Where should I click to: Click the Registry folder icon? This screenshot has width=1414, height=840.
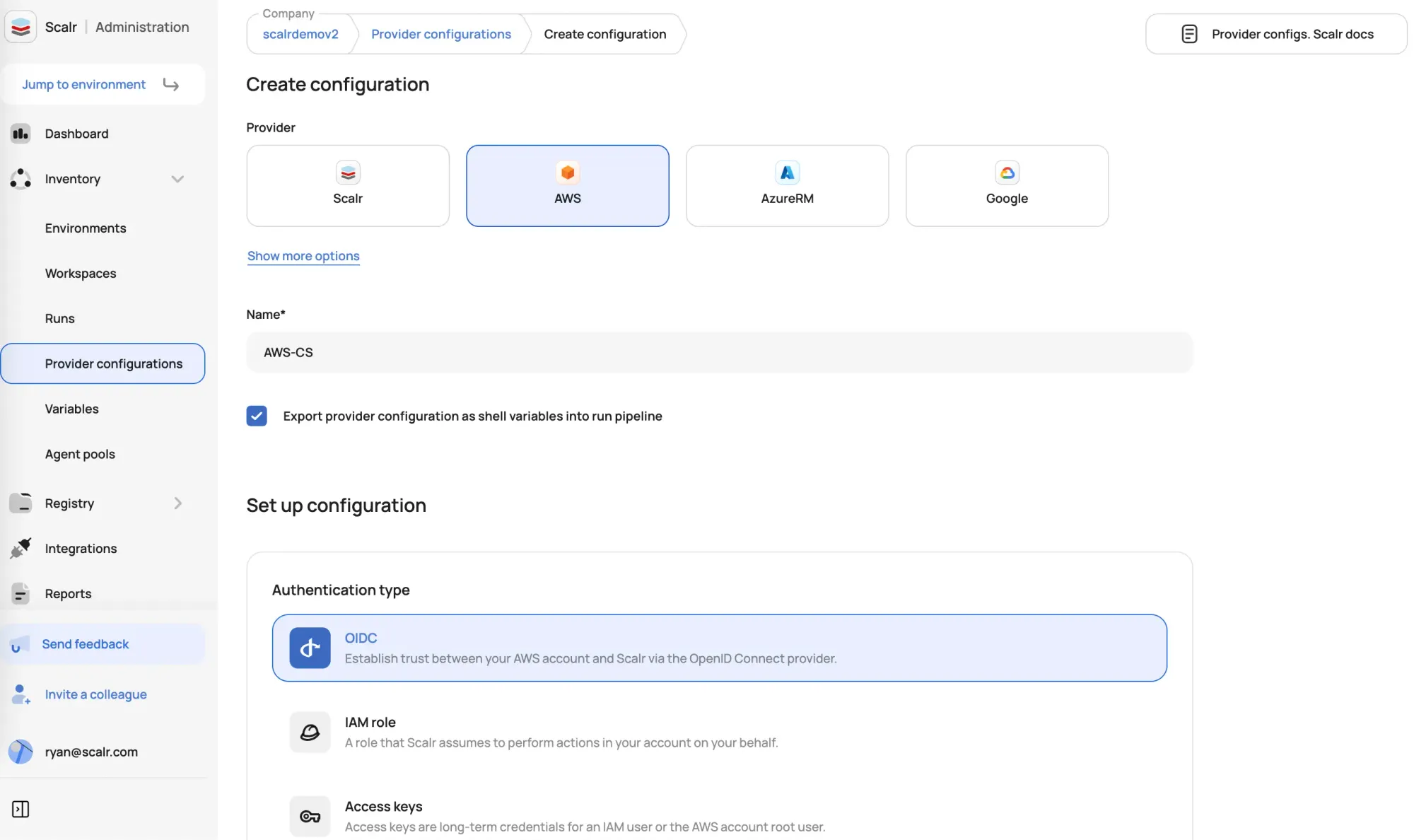[21, 503]
